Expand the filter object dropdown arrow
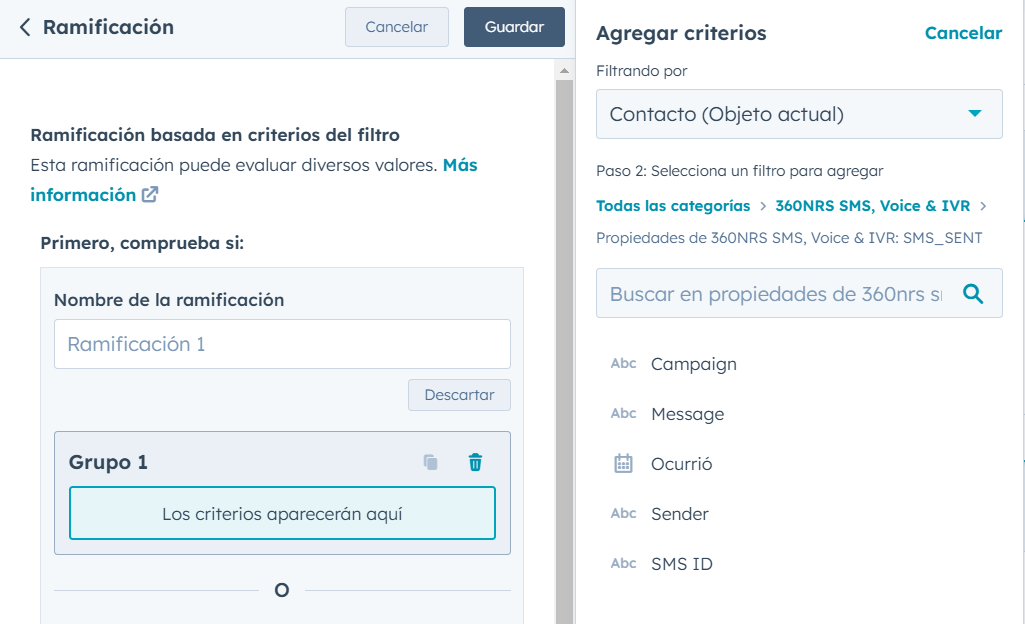This screenshot has width=1025, height=624. [x=975, y=114]
